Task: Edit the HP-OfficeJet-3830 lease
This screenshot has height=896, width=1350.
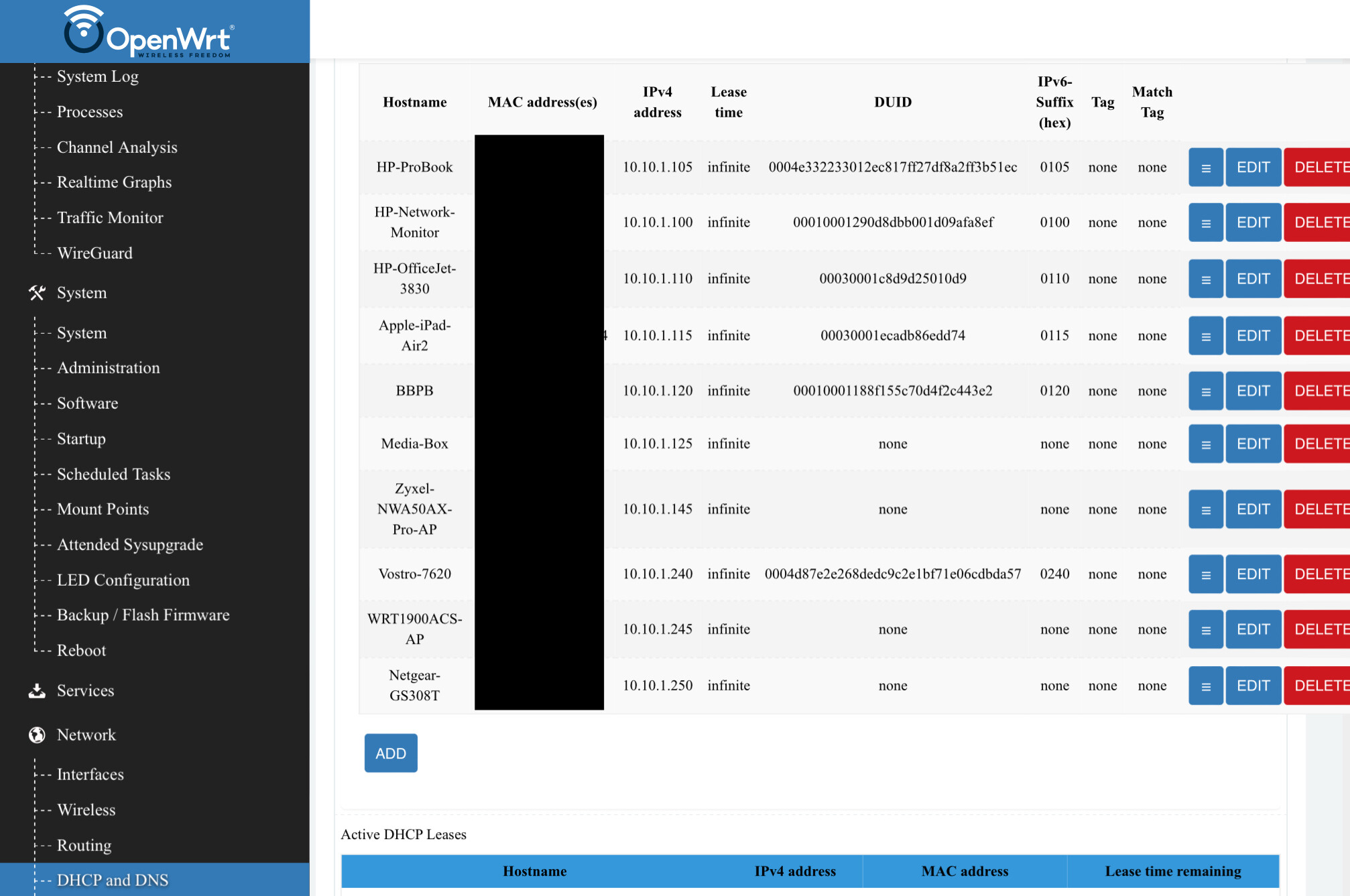Action: 1253,279
